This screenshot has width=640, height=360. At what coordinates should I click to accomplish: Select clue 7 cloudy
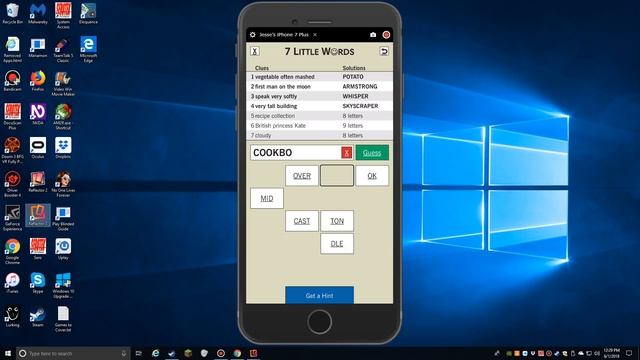point(319,136)
